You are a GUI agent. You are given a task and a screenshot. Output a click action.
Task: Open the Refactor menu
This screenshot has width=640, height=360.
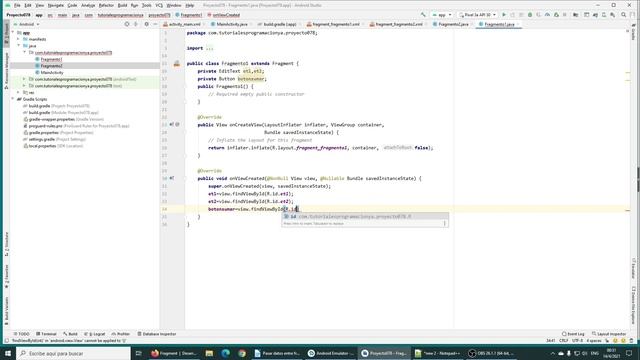point(106,5)
